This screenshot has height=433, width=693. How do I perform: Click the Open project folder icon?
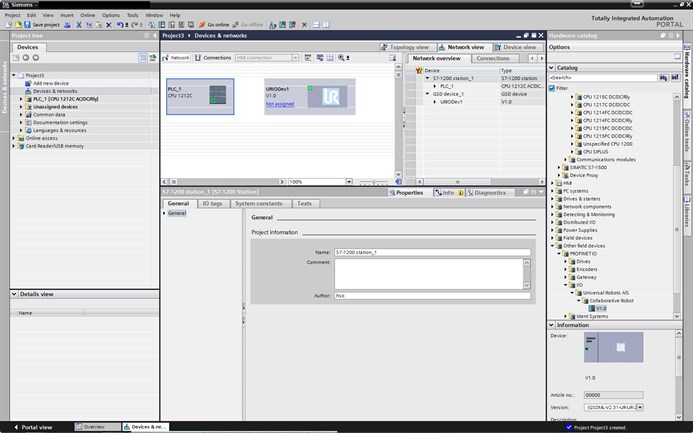click(18, 25)
